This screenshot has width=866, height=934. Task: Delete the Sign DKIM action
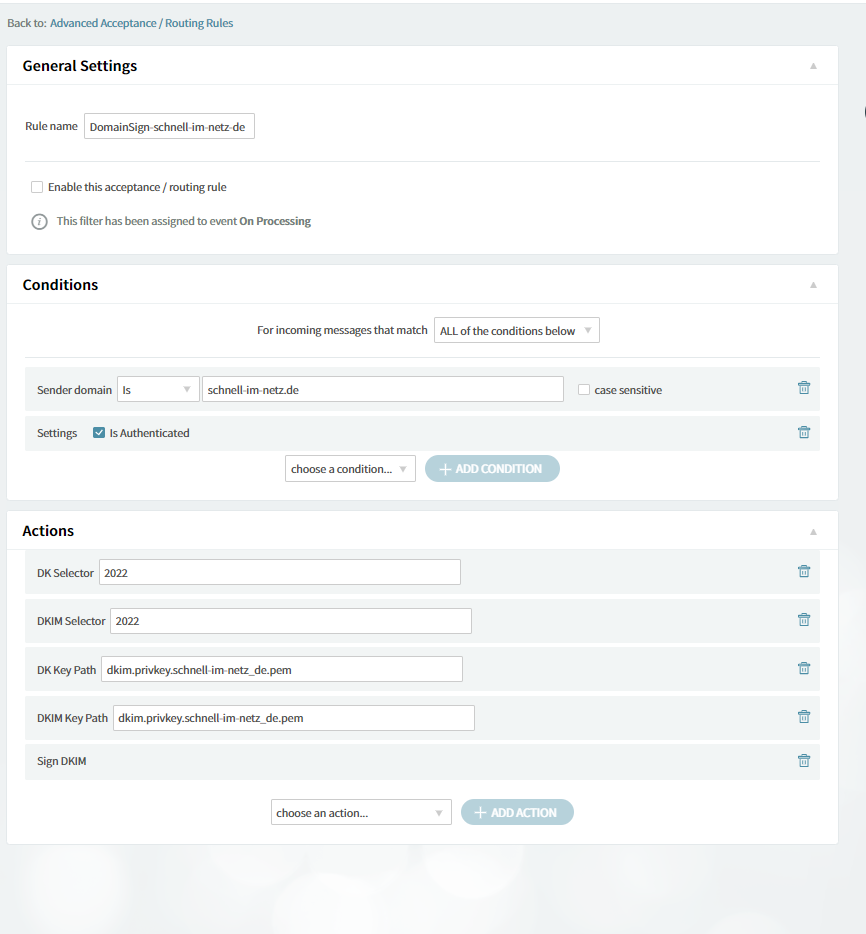pos(803,761)
